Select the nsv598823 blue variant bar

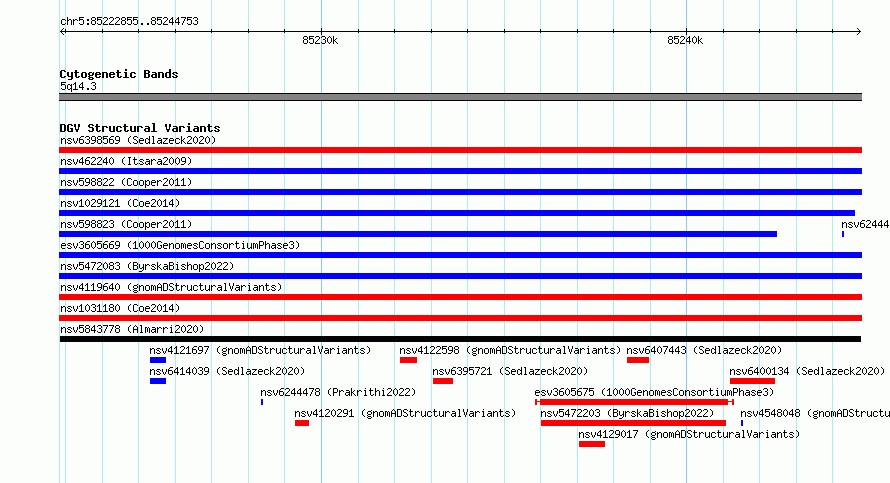(x=418, y=234)
